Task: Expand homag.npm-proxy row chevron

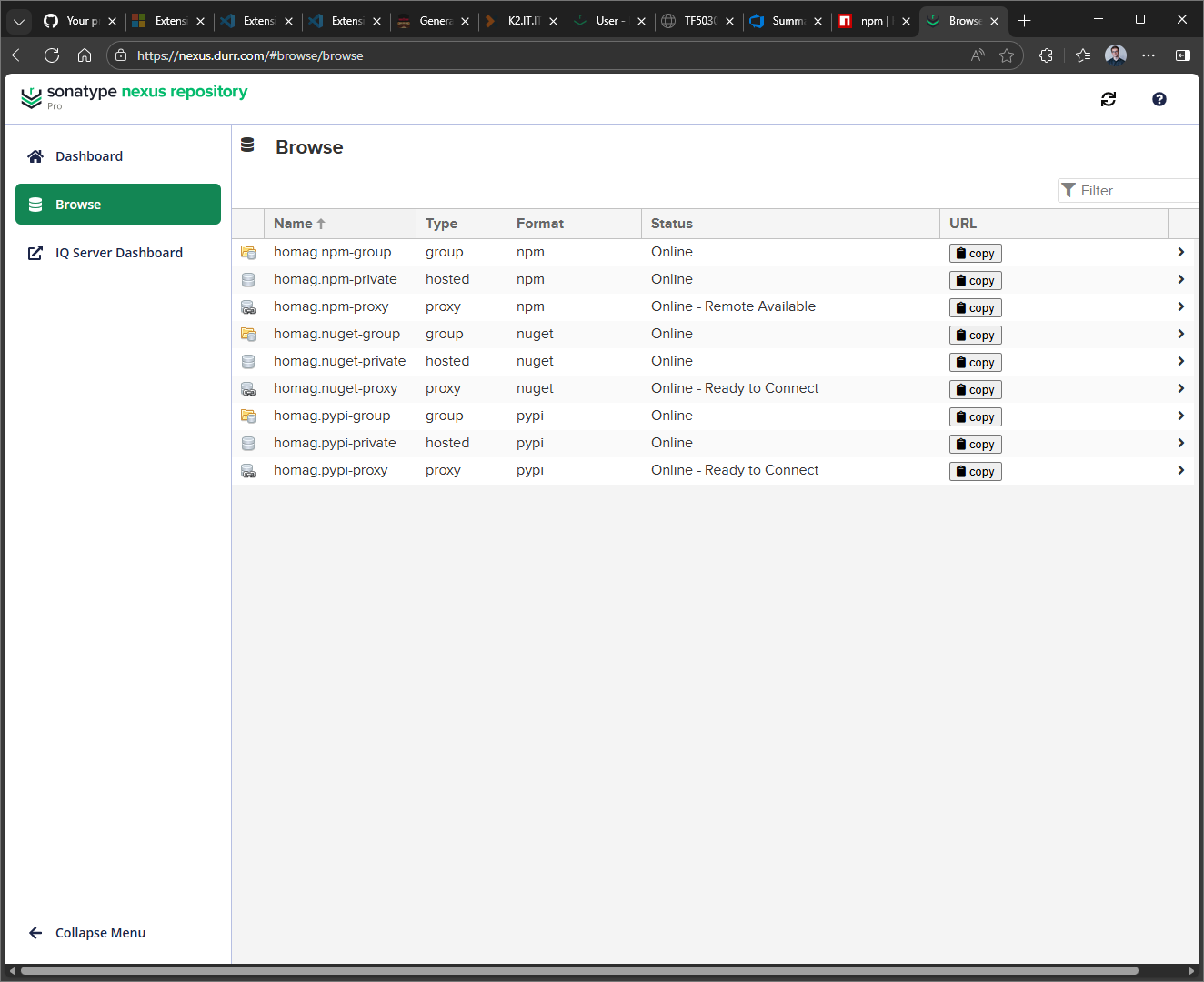Action: point(1180,306)
